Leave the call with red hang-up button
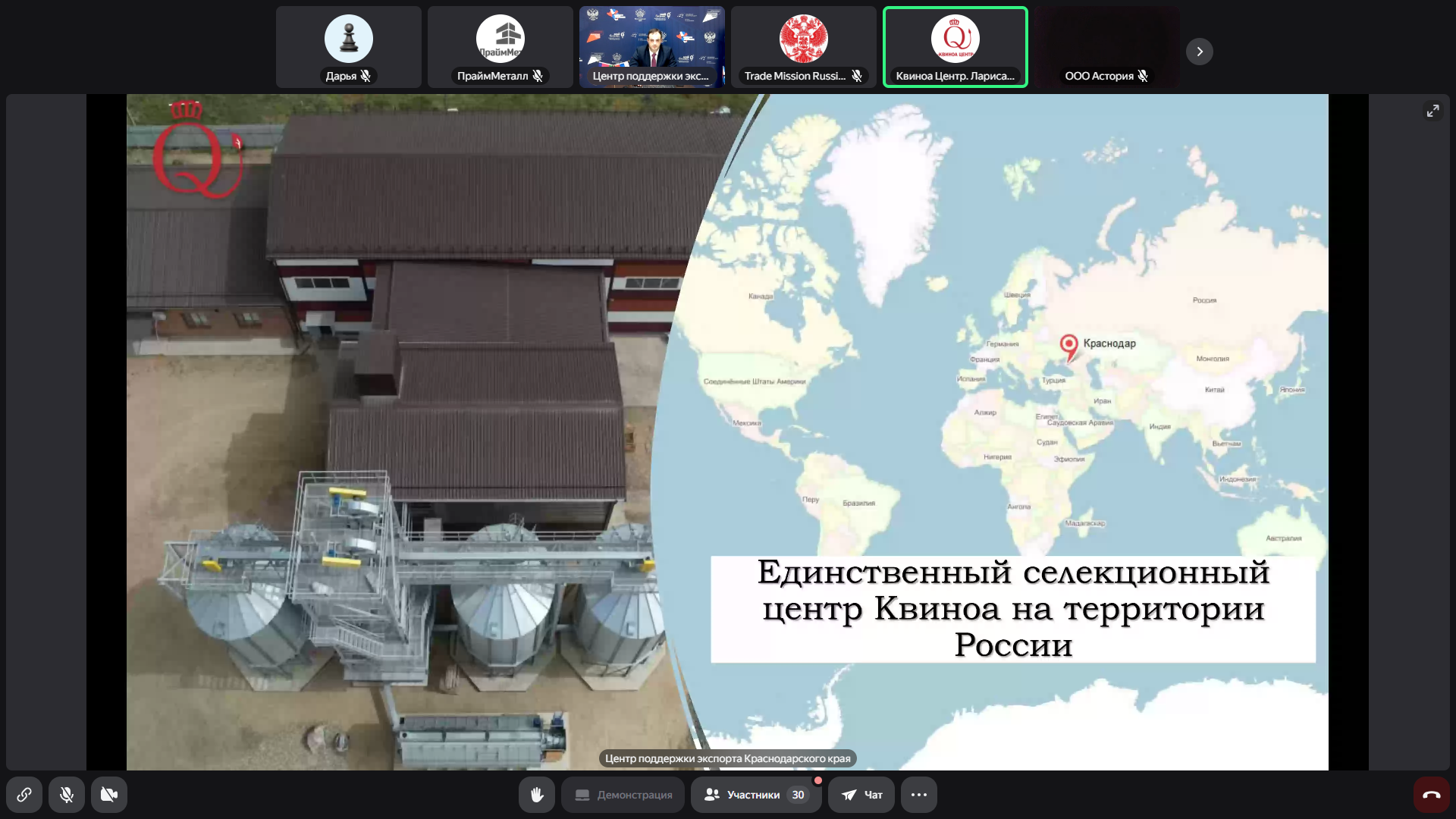1456x819 pixels. (x=1432, y=795)
